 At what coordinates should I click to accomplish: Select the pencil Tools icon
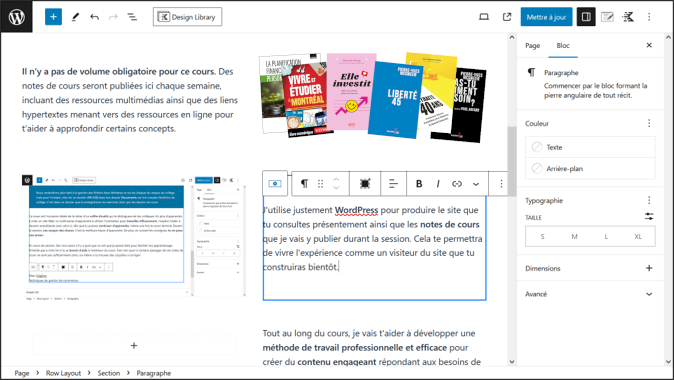[75, 17]
